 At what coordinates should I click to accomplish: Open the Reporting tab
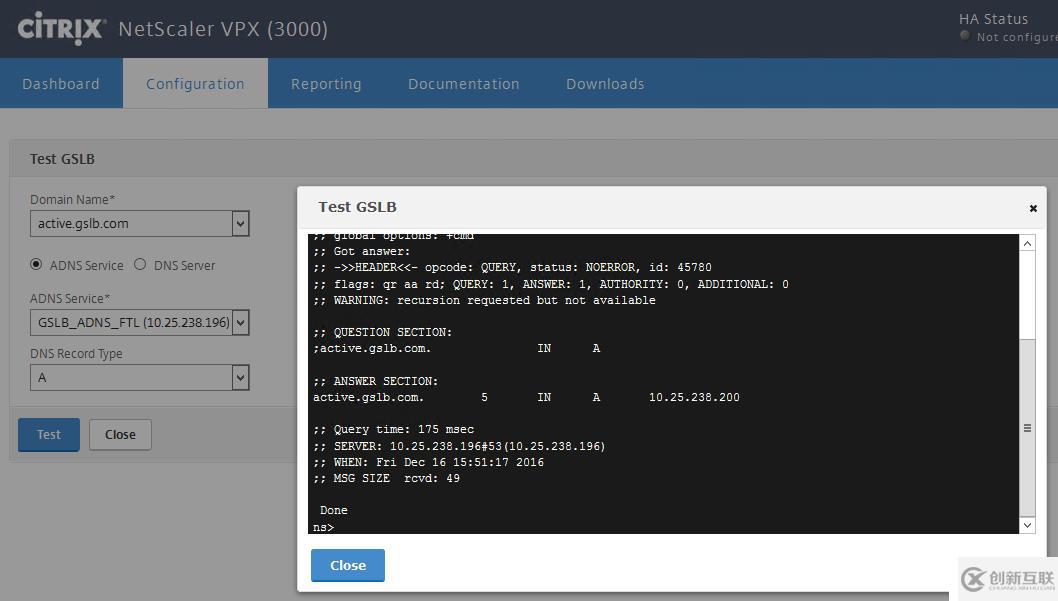pyautogui.click(x=326, y=84)
